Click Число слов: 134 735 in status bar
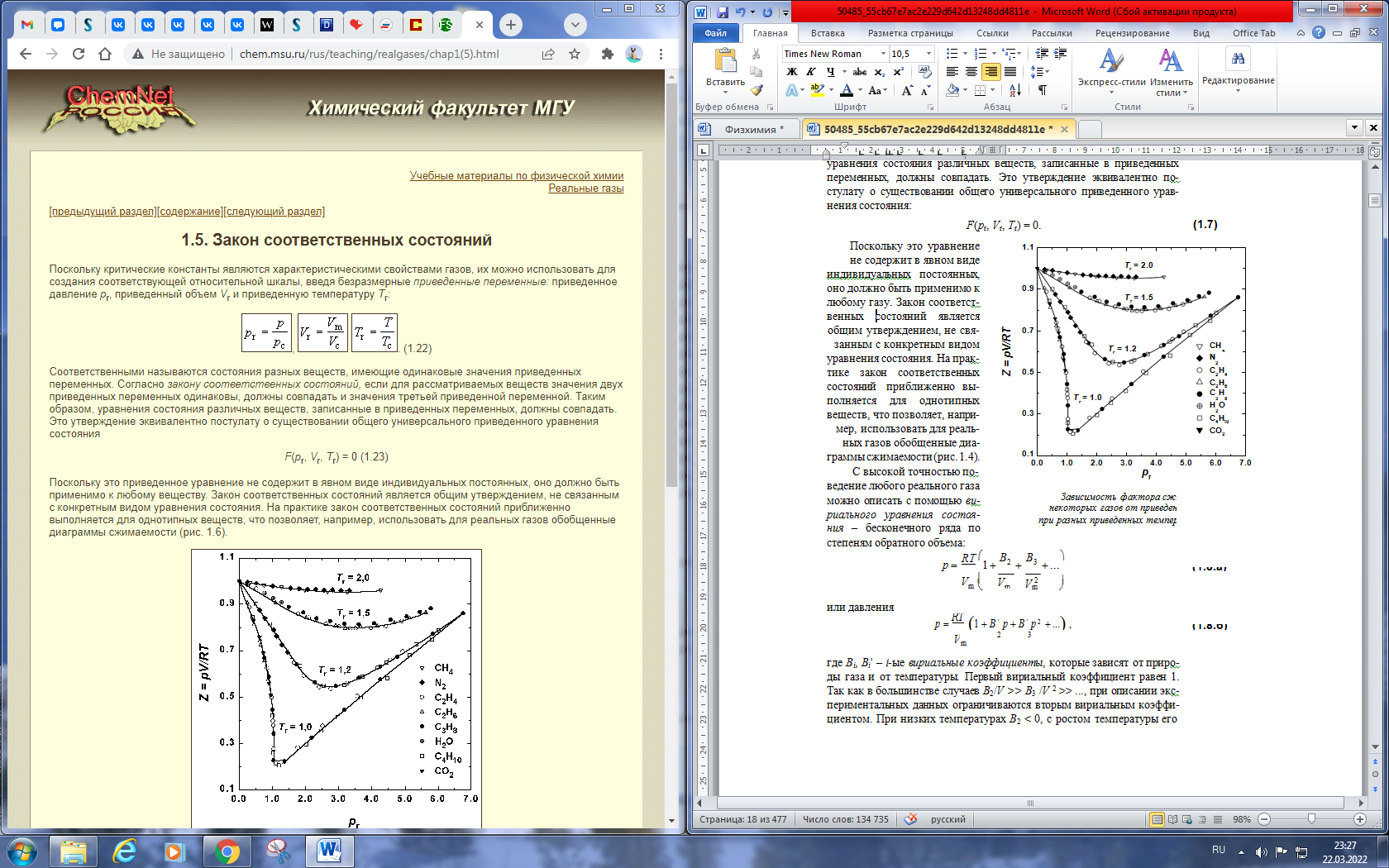Image resolution: width=1389 pixels, height=868 pixels. pos(845,819)
